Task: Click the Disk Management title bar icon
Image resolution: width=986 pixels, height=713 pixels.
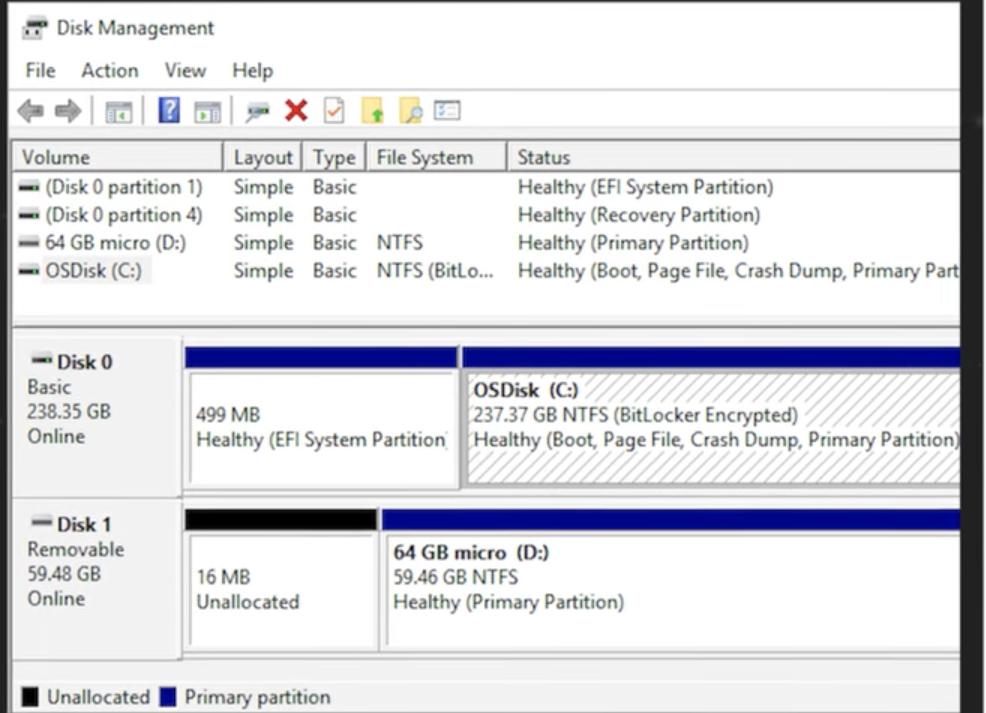Action: pyautogui.click(x=35, y=28)
